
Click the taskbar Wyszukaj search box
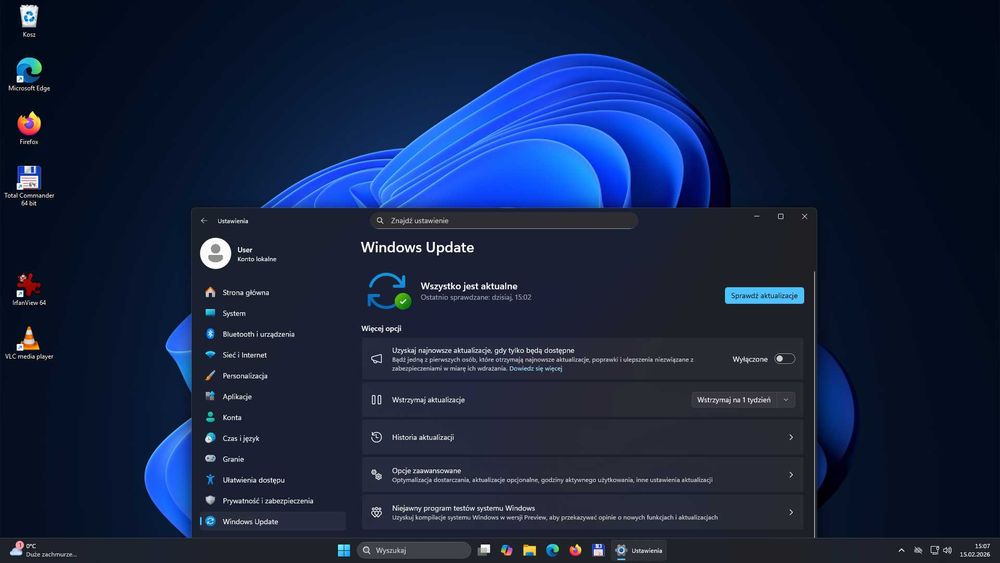point(413,550)
